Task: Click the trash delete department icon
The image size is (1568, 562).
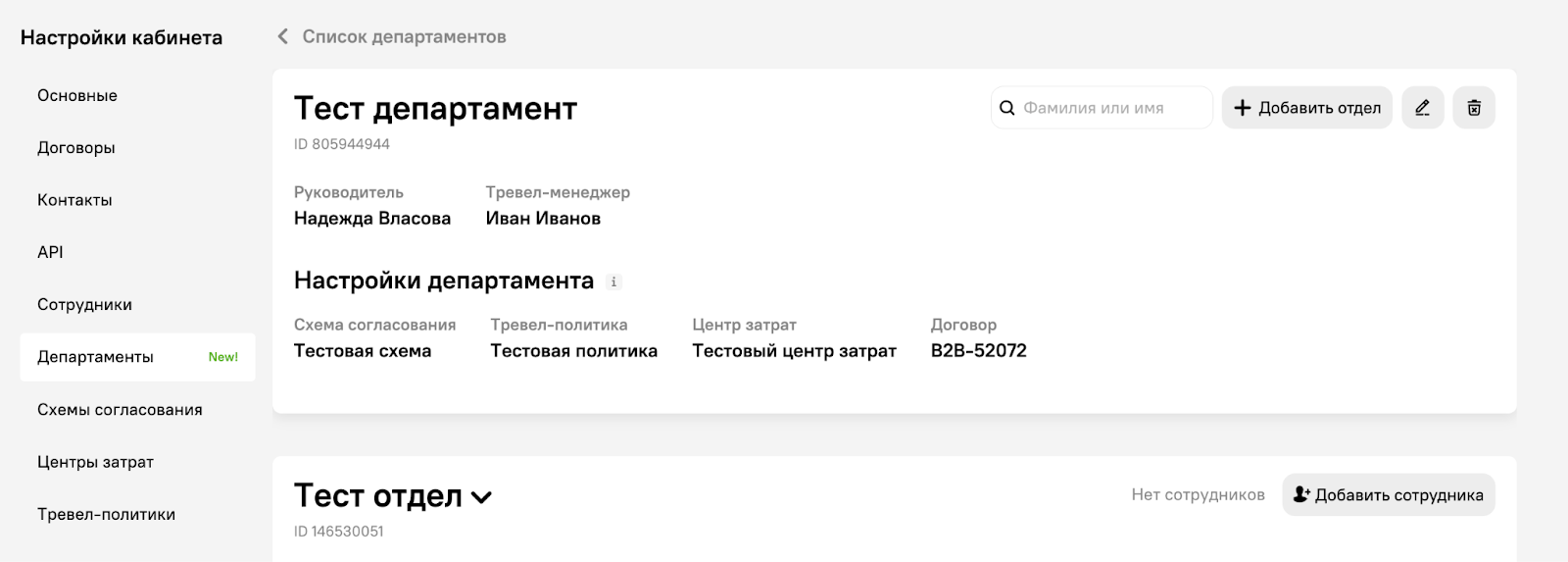Action: tap(1474, 108)
